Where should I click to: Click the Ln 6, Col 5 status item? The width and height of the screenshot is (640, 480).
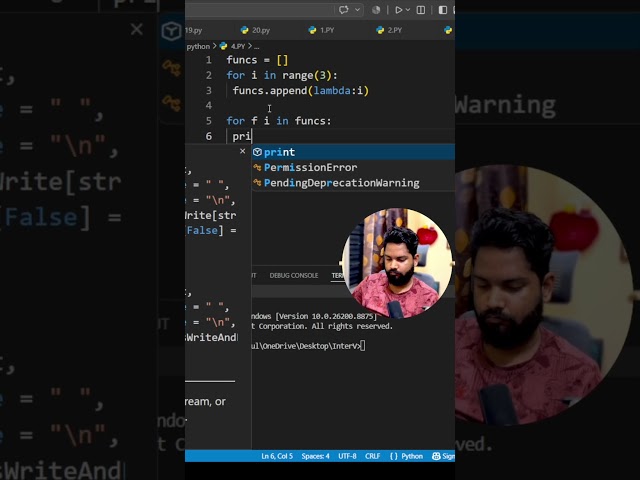277,456
